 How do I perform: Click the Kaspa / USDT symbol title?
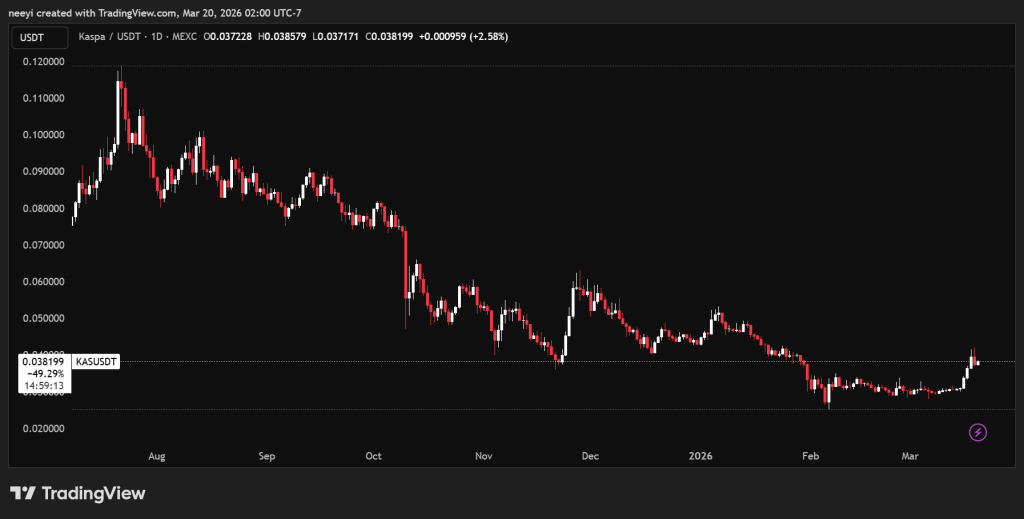click(x=108, y=38)
